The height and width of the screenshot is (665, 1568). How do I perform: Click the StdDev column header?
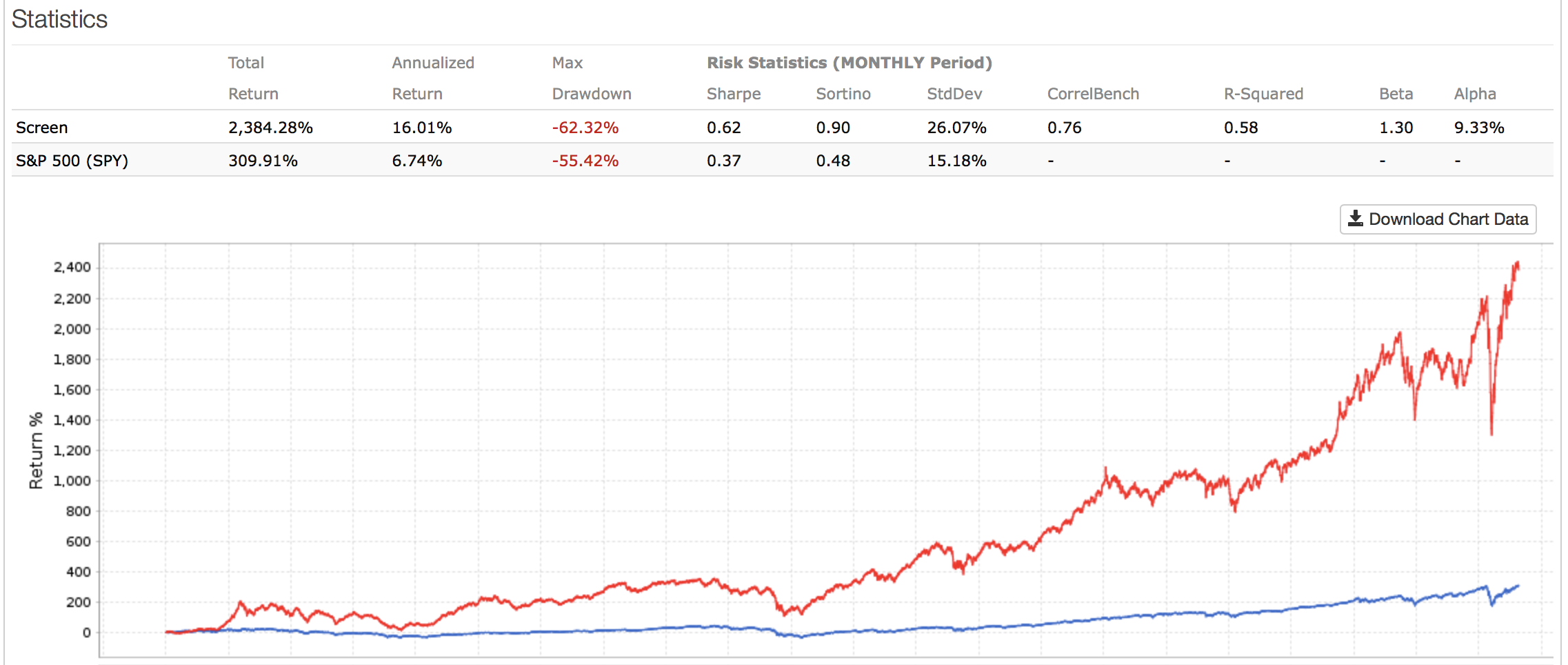[x=954, y=94]
